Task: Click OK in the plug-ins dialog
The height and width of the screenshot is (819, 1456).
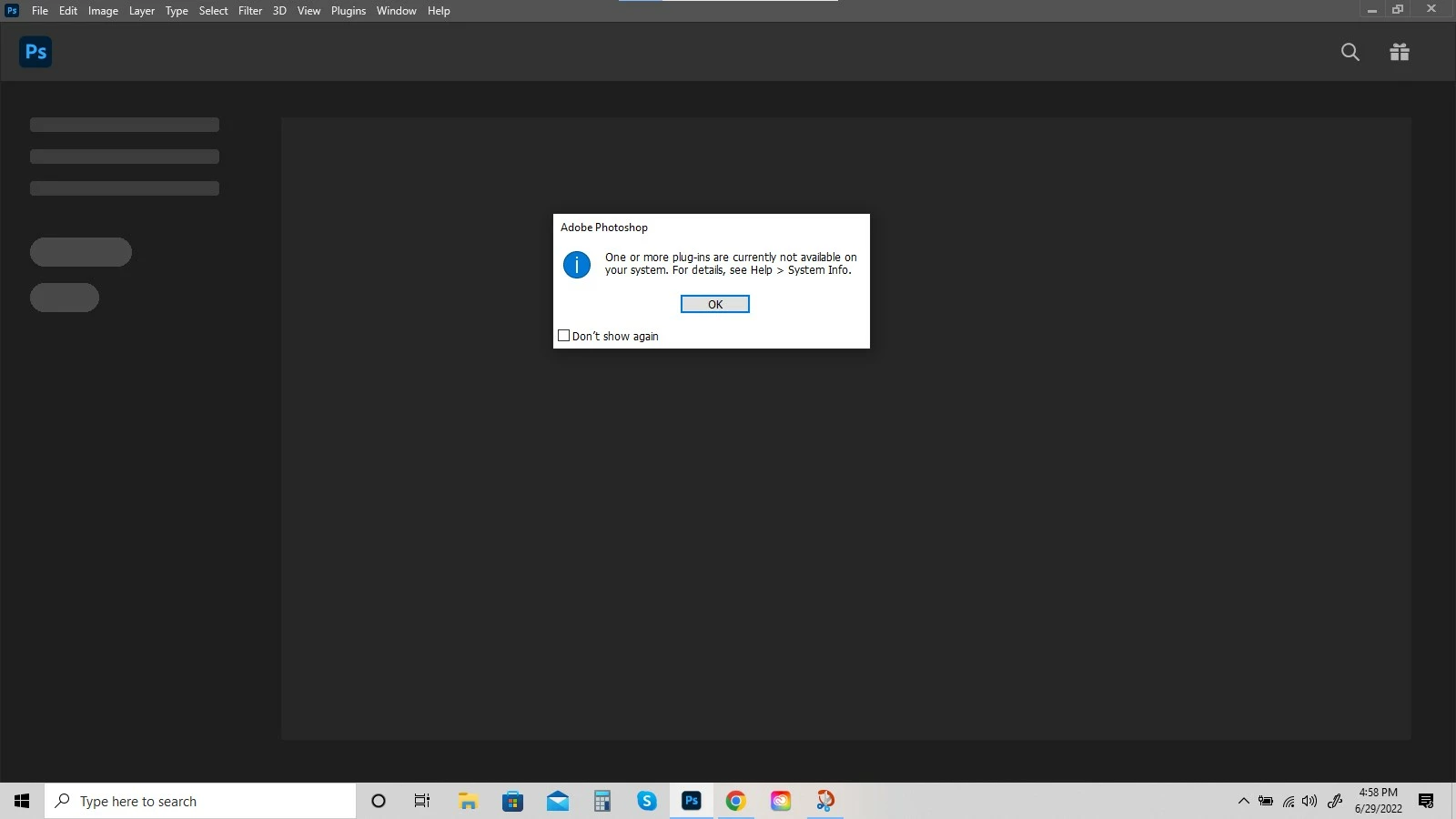Action: point(715,304)
